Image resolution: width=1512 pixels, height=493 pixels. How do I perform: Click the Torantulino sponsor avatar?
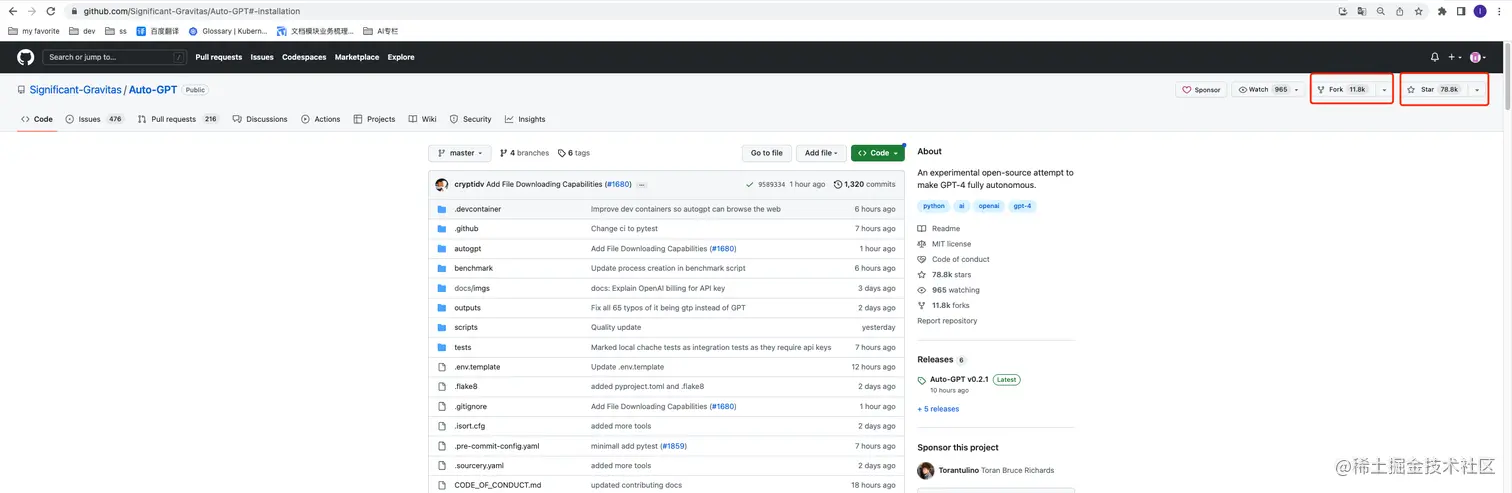927,470
